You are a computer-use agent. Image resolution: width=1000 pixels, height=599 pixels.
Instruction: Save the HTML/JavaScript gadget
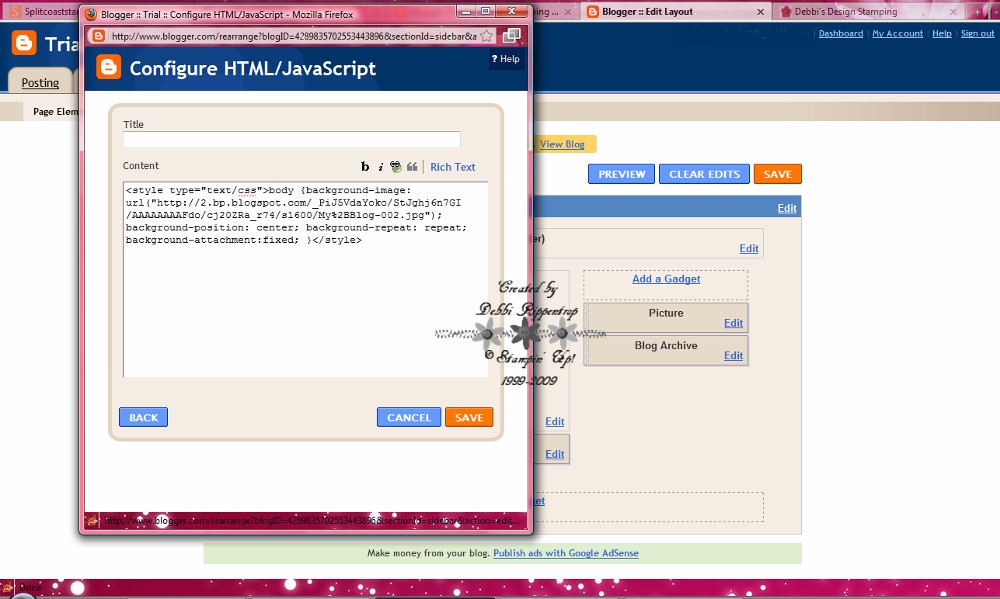point(469,417)
